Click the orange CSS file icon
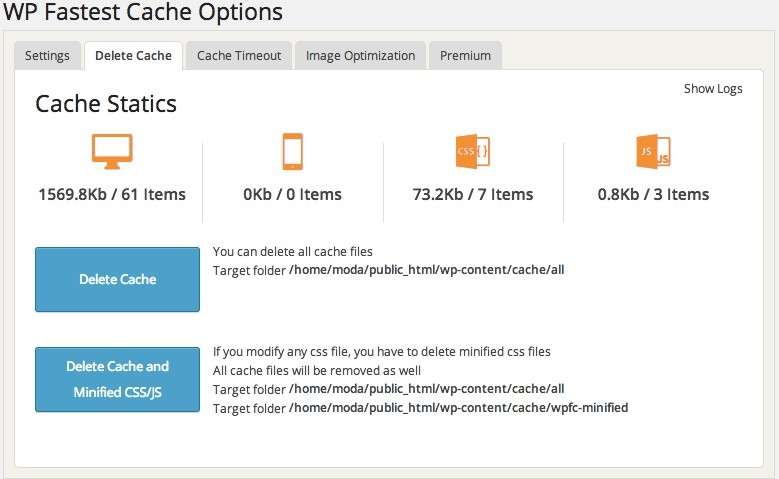The height and width of the screenshot is (479, 779). click(472, 151)
